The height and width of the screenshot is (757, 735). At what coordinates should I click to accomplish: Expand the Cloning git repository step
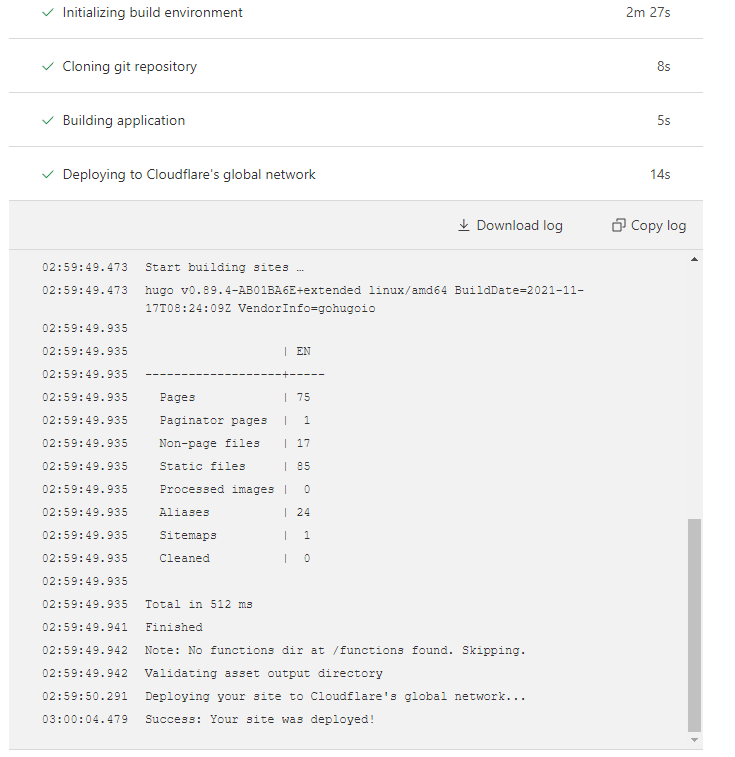click(130, 67)
